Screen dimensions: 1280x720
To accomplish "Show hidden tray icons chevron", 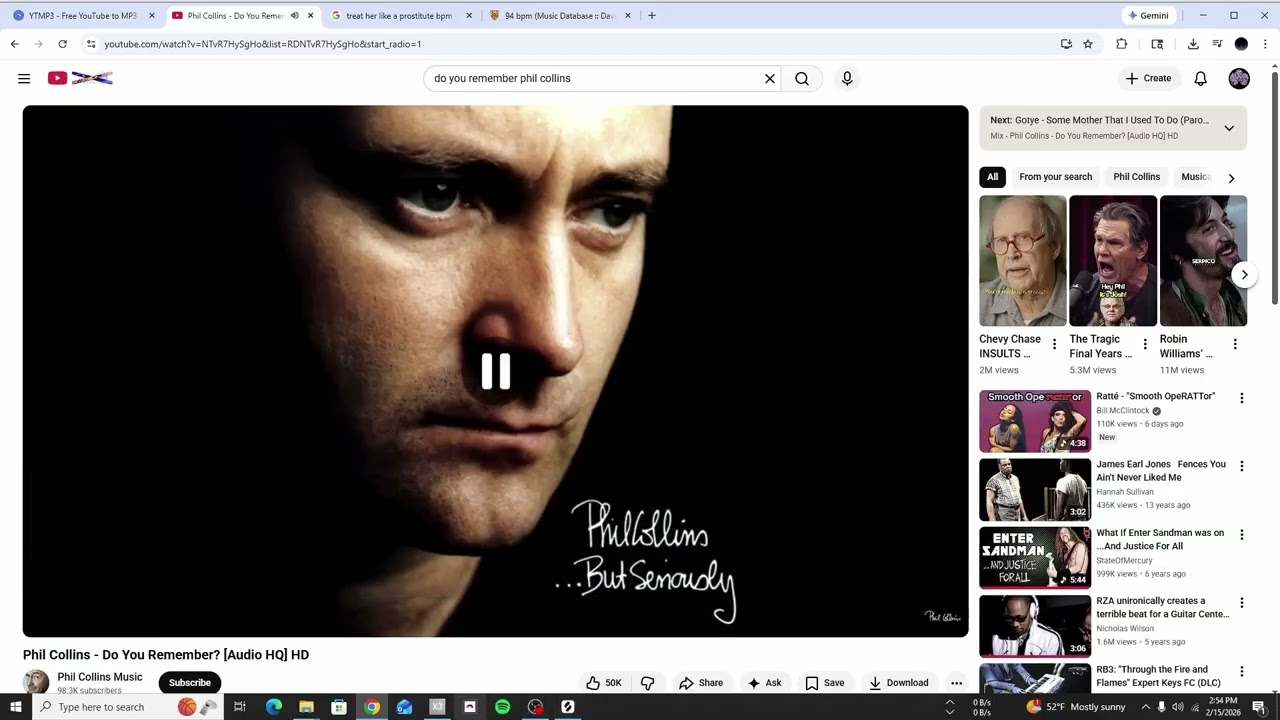I will click(1146, 707).
